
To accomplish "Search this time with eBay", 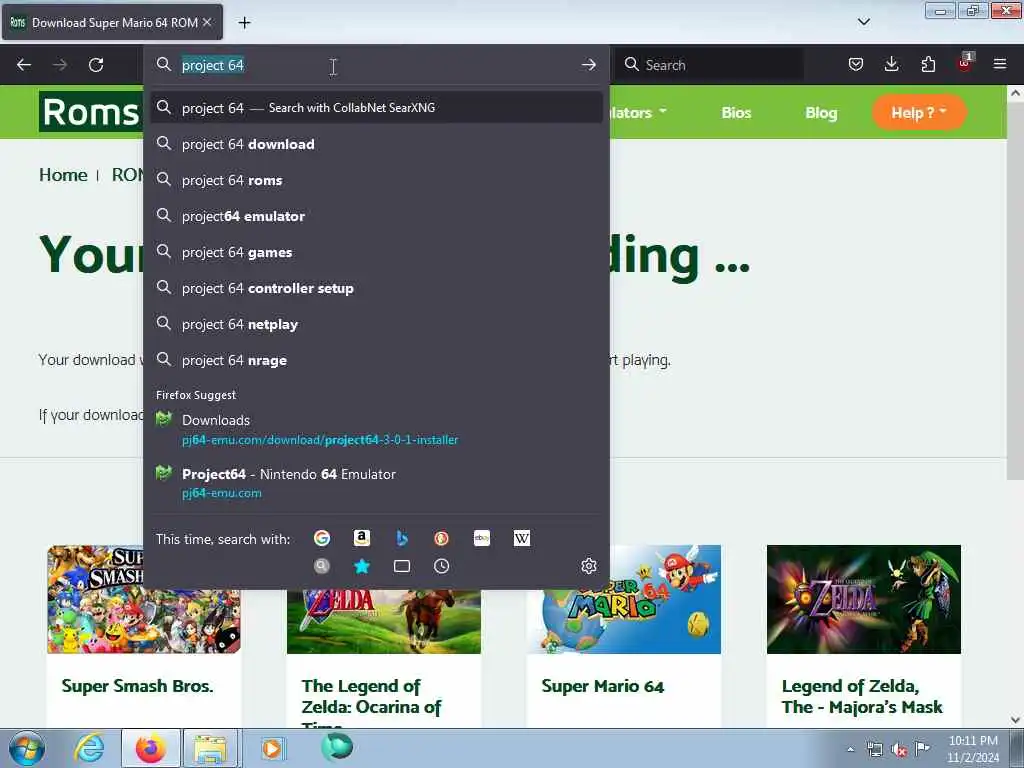I will pos(482,538).
